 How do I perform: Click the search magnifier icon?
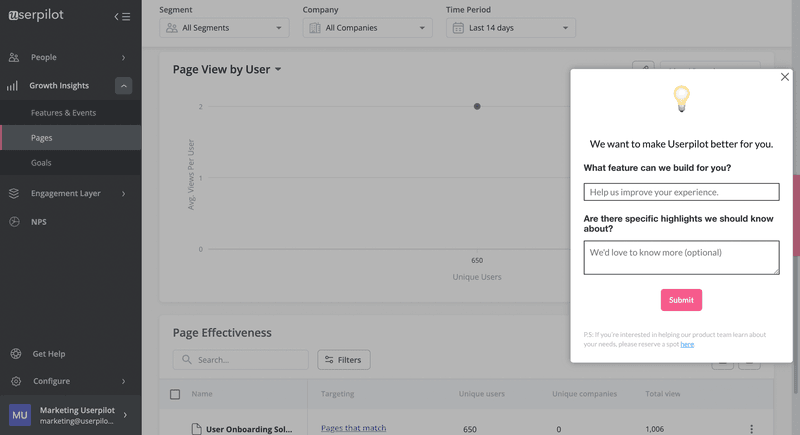pyautogui.click(x=187, y=360)
